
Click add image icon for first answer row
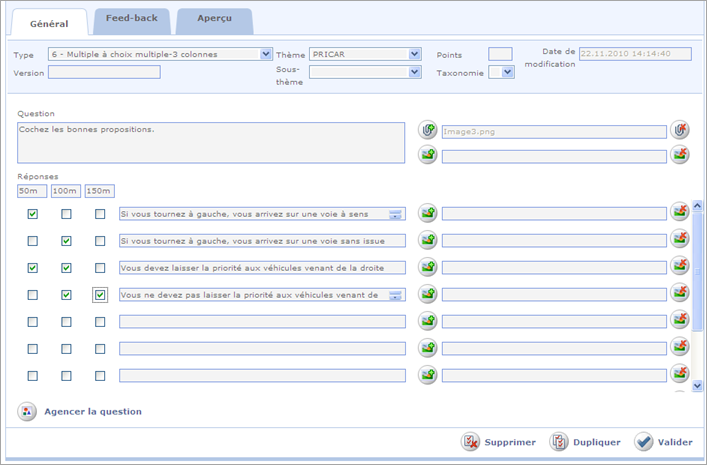pyautogui.click(x=428, y=213)
